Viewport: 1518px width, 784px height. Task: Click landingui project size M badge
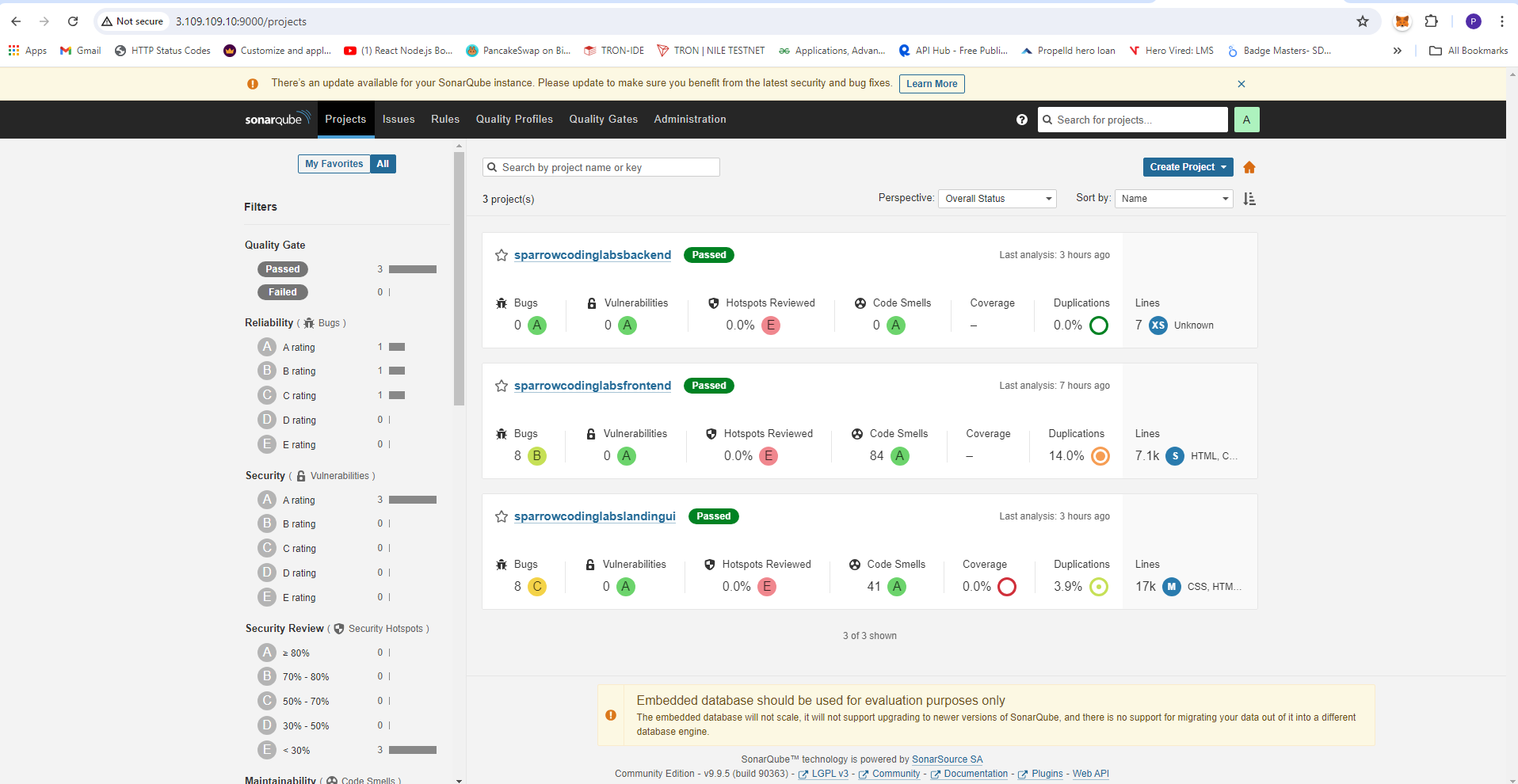(x=1172, y=587)
